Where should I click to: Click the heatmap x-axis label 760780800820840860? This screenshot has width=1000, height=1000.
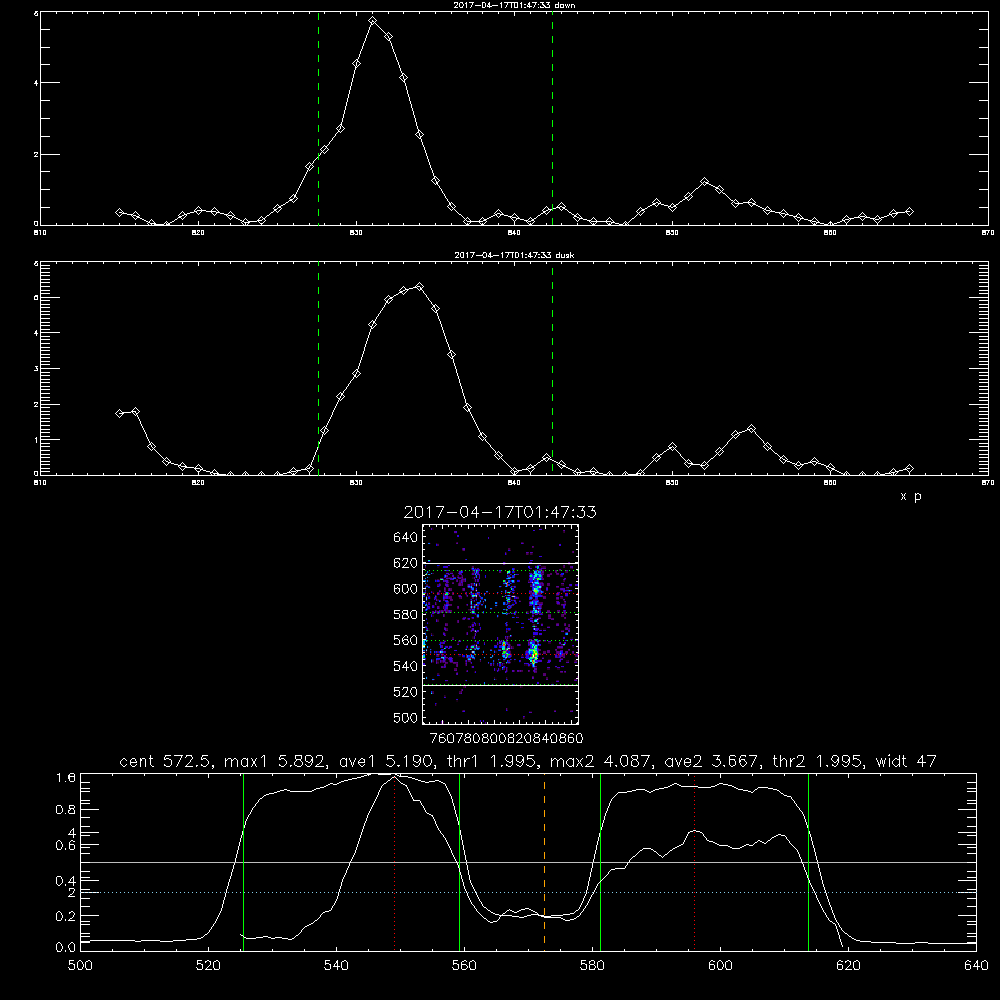coord(506,738)
